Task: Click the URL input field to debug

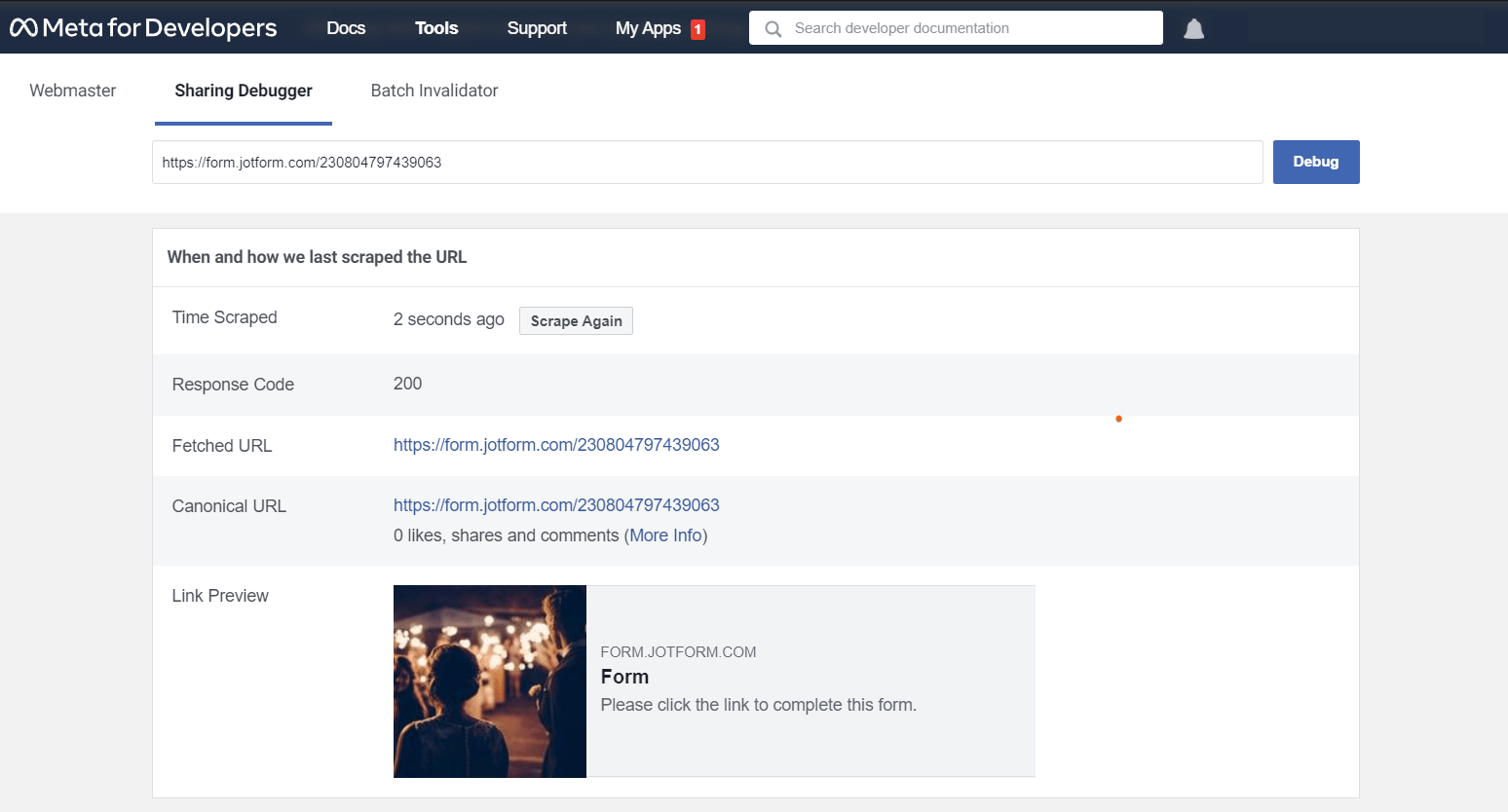Action: tap(707, 163)
